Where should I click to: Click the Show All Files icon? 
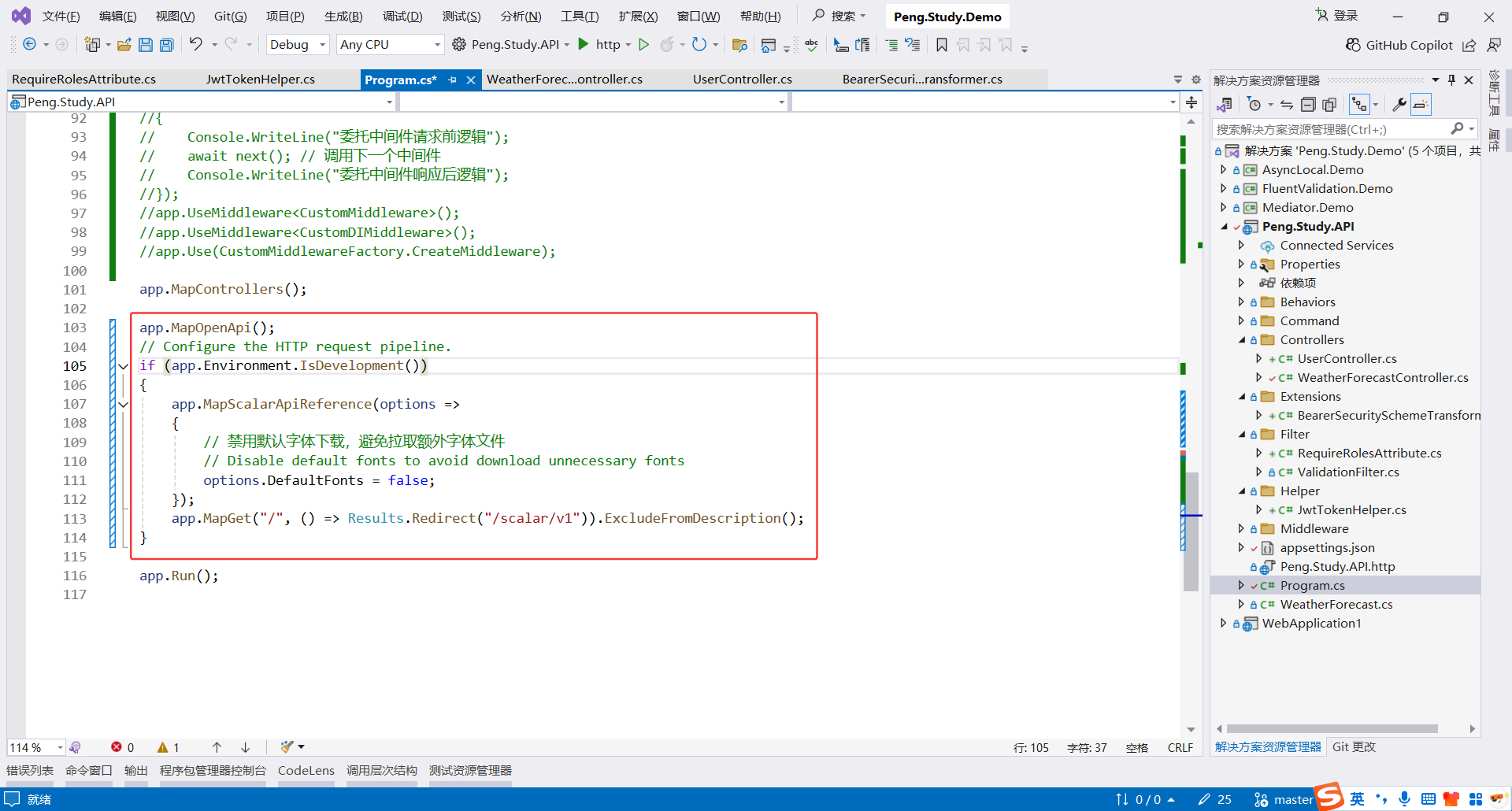tap(1329, 105)
